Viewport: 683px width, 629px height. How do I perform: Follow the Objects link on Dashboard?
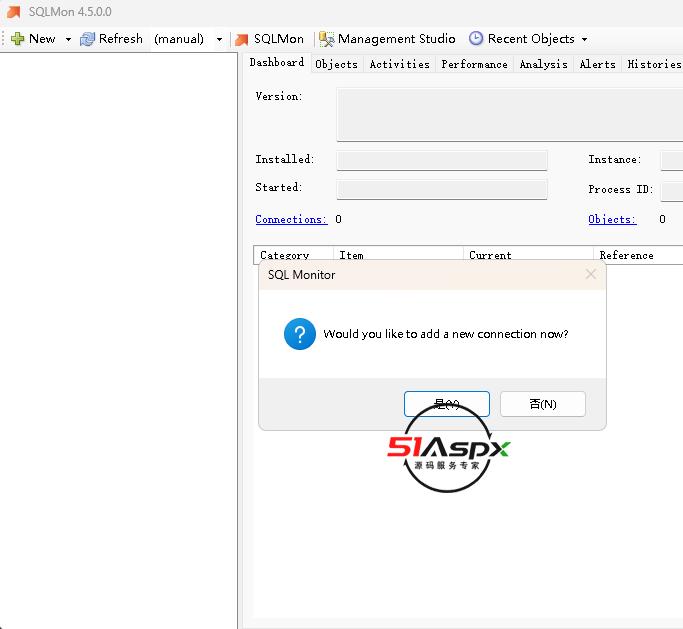coord(612,219)
